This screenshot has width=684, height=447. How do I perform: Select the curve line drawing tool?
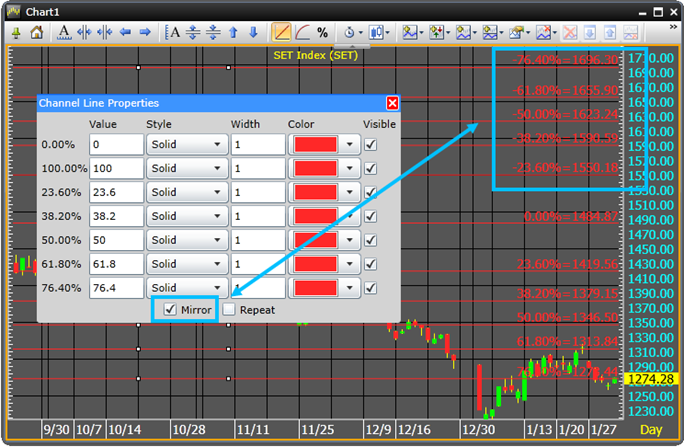tap(302, 32)
